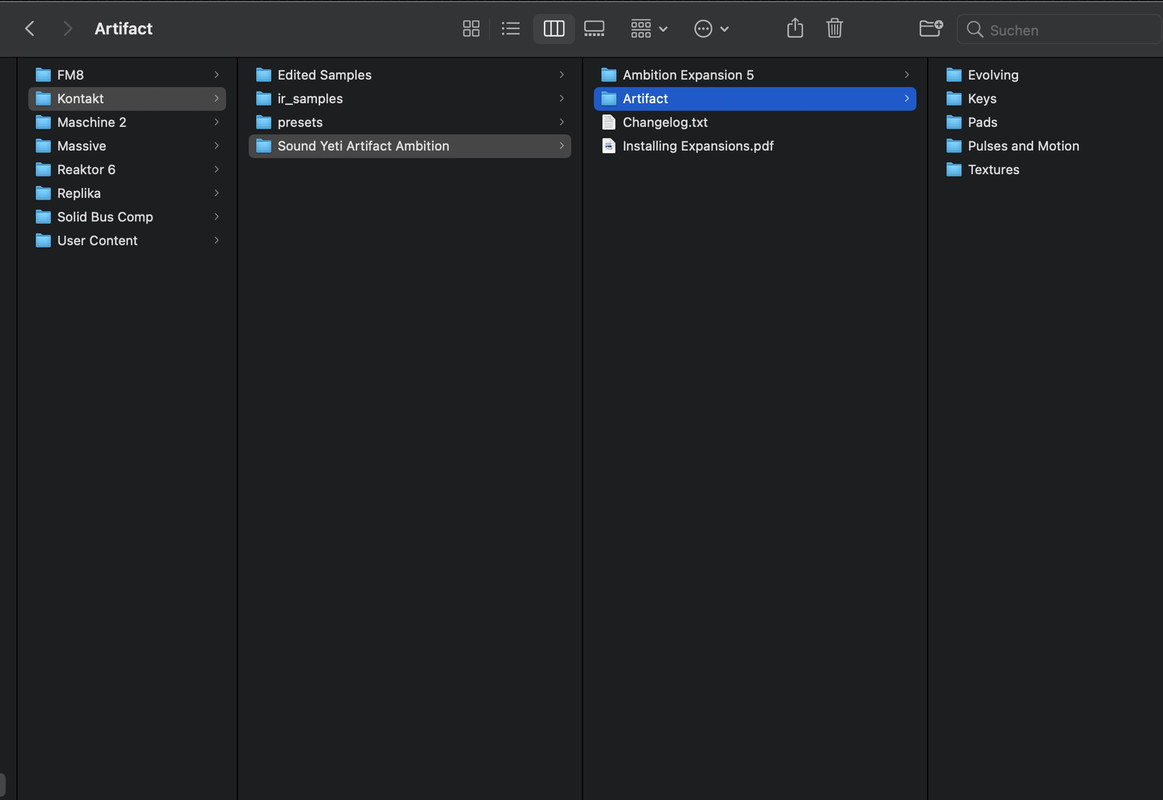Click the Sound Yeti Artifact Ambition folder icon
The height and width of the screenshot is (800, 1163).
coord(263,146)
